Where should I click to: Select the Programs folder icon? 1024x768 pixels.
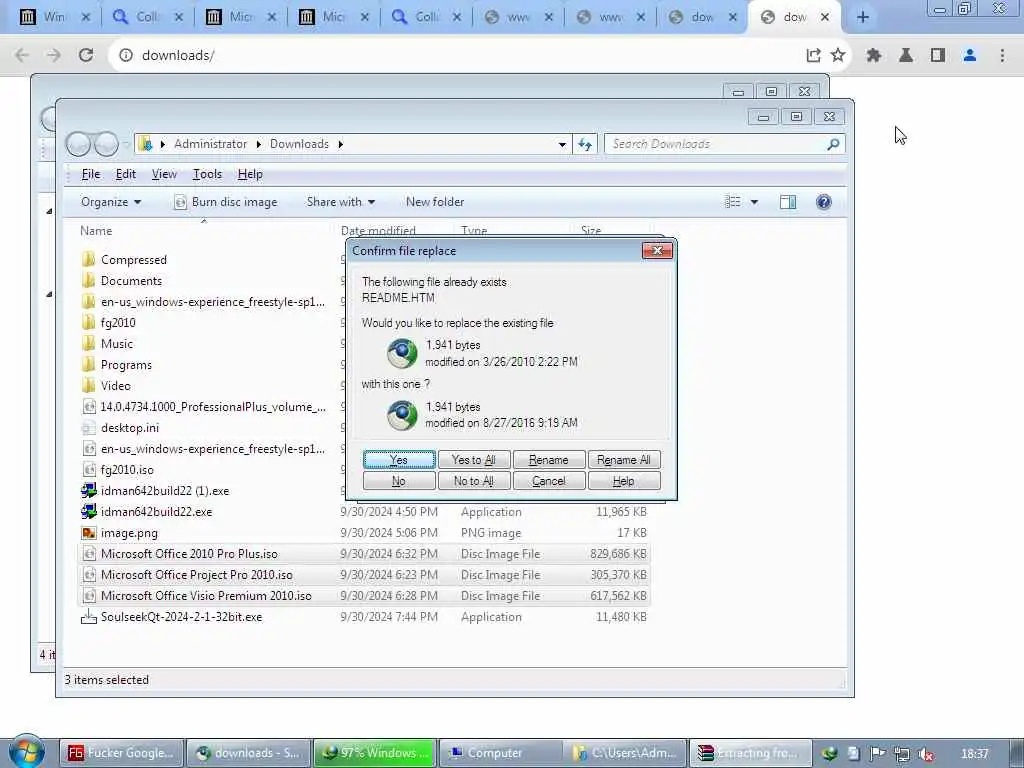[89, 364]
